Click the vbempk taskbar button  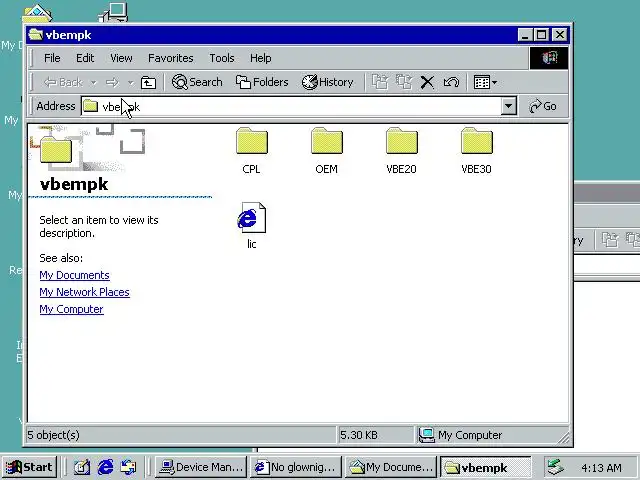(x=486, y=467)
